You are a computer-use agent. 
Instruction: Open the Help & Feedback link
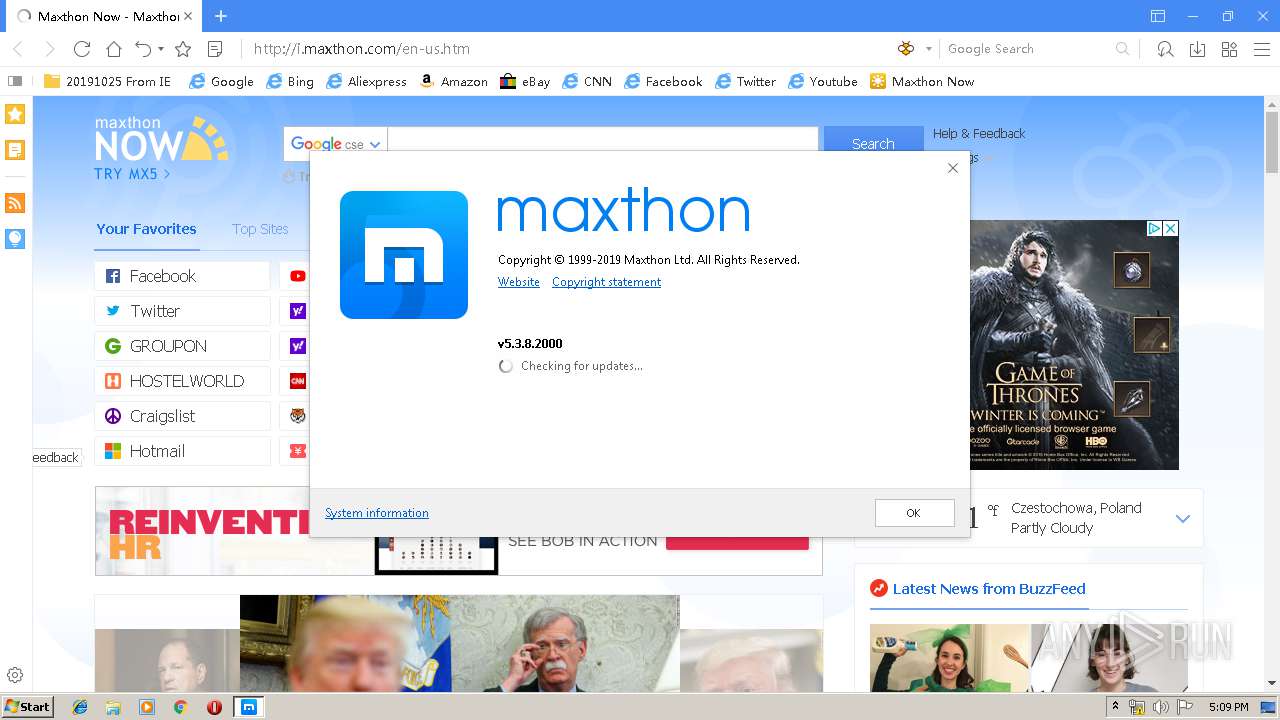pyautogui.click(x=979, y=133)
